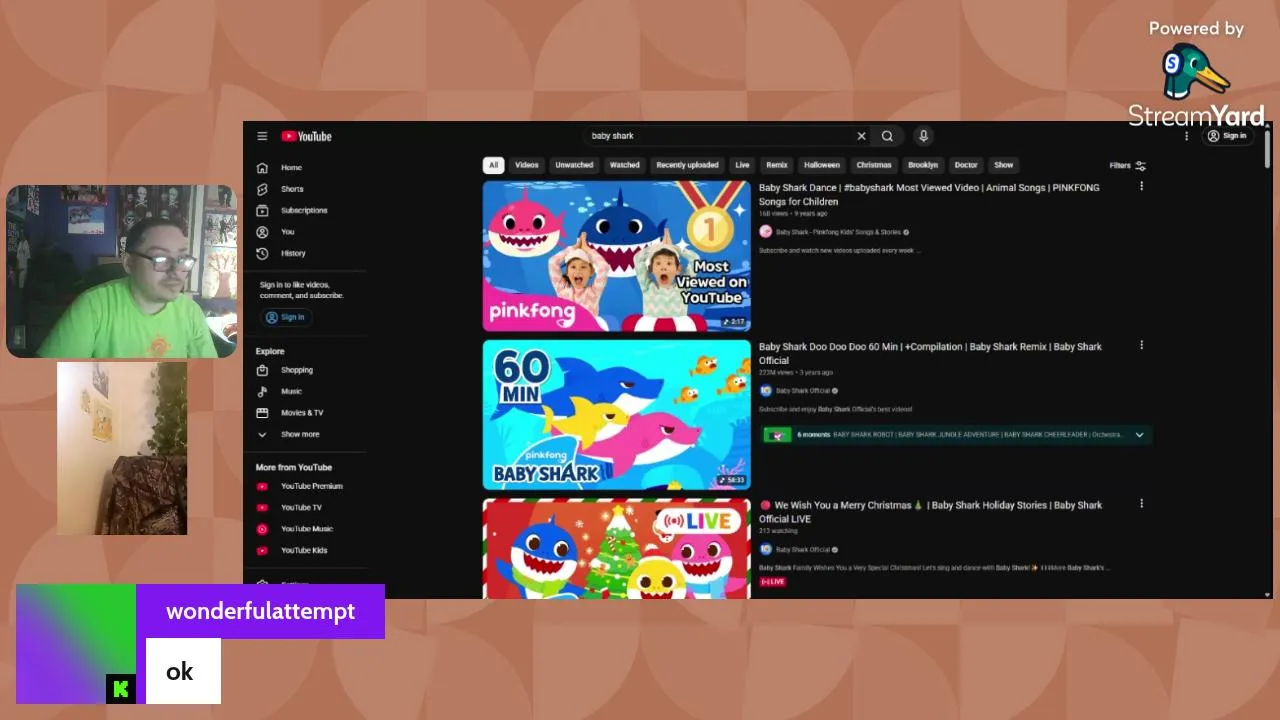Play the Christmas LIVE stream thumbnail
The image size is (1280, 720).
tap(617, 548)
